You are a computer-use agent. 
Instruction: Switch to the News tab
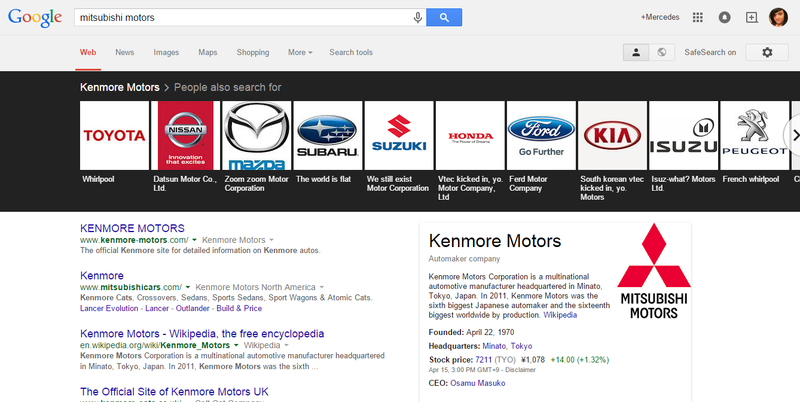pyautogui.click(x=124, y=52)
